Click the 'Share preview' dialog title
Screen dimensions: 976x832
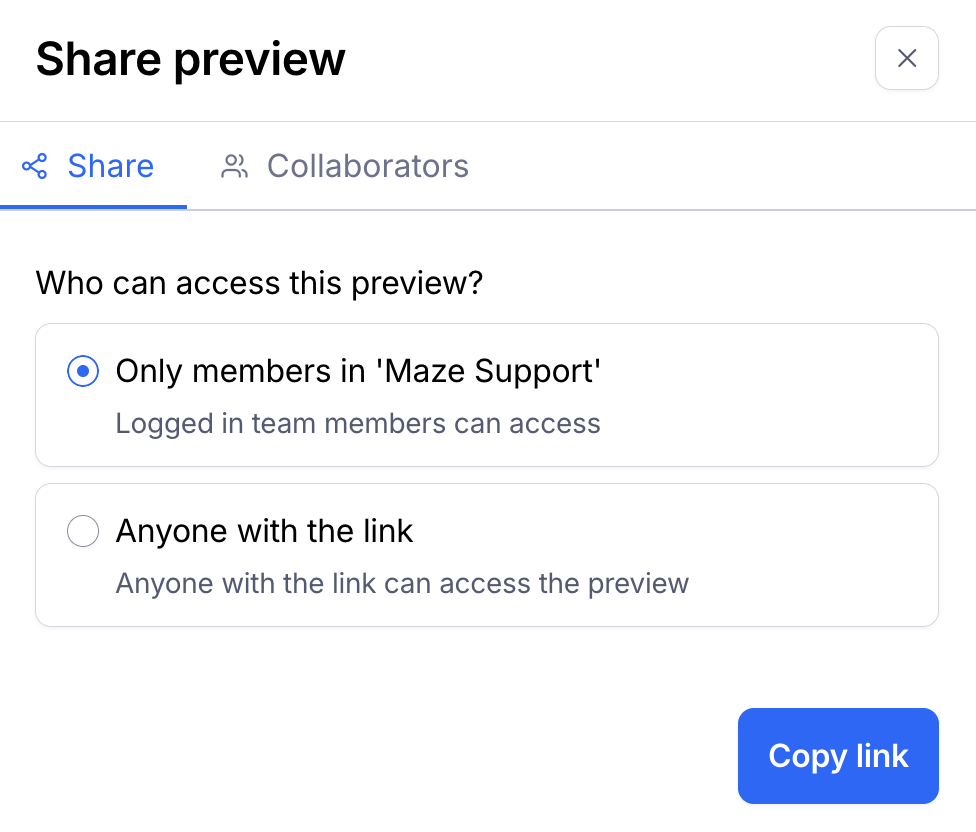coord(190,60)
